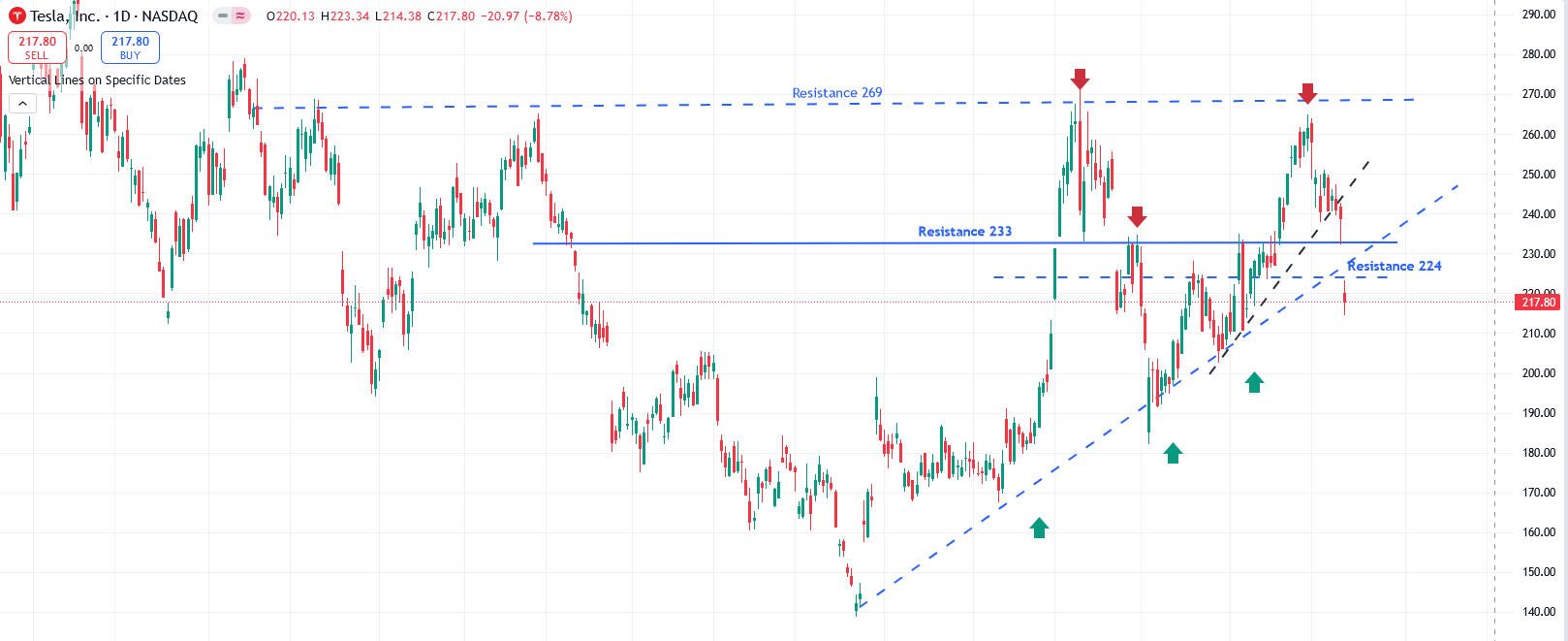Select the Resistance 224 line label
The width and height of the screenshot is (1568, 641).
coord(1395,266)
